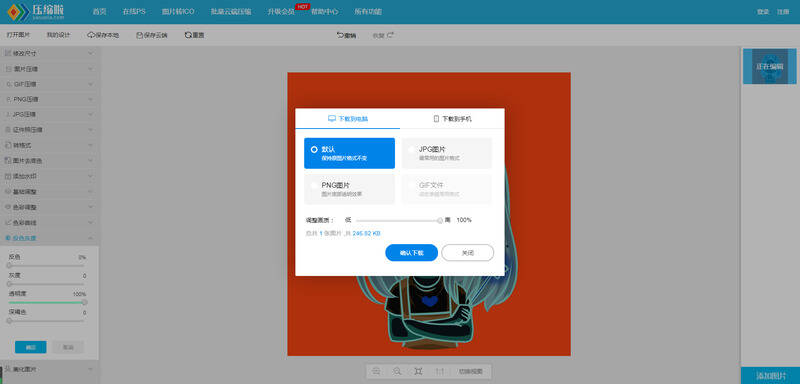
Task: Click the 图片去底色 sidebar icon
Action: coord(8,161)
